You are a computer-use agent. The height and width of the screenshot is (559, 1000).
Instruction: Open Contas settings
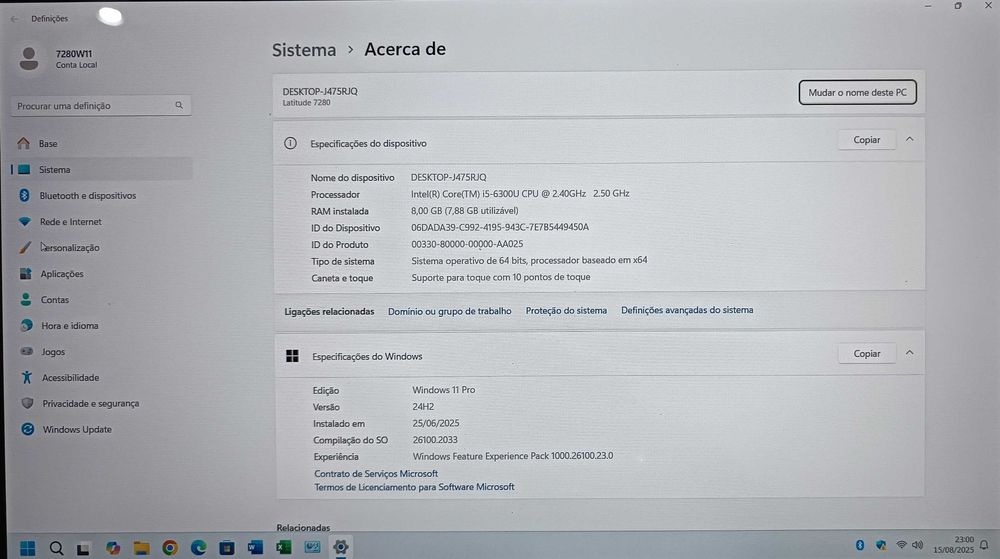55,300
